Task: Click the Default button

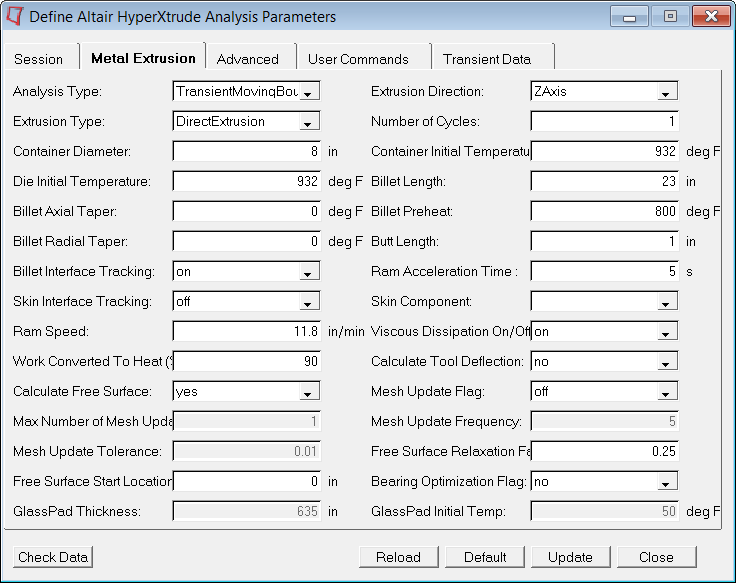Action: 485,557
